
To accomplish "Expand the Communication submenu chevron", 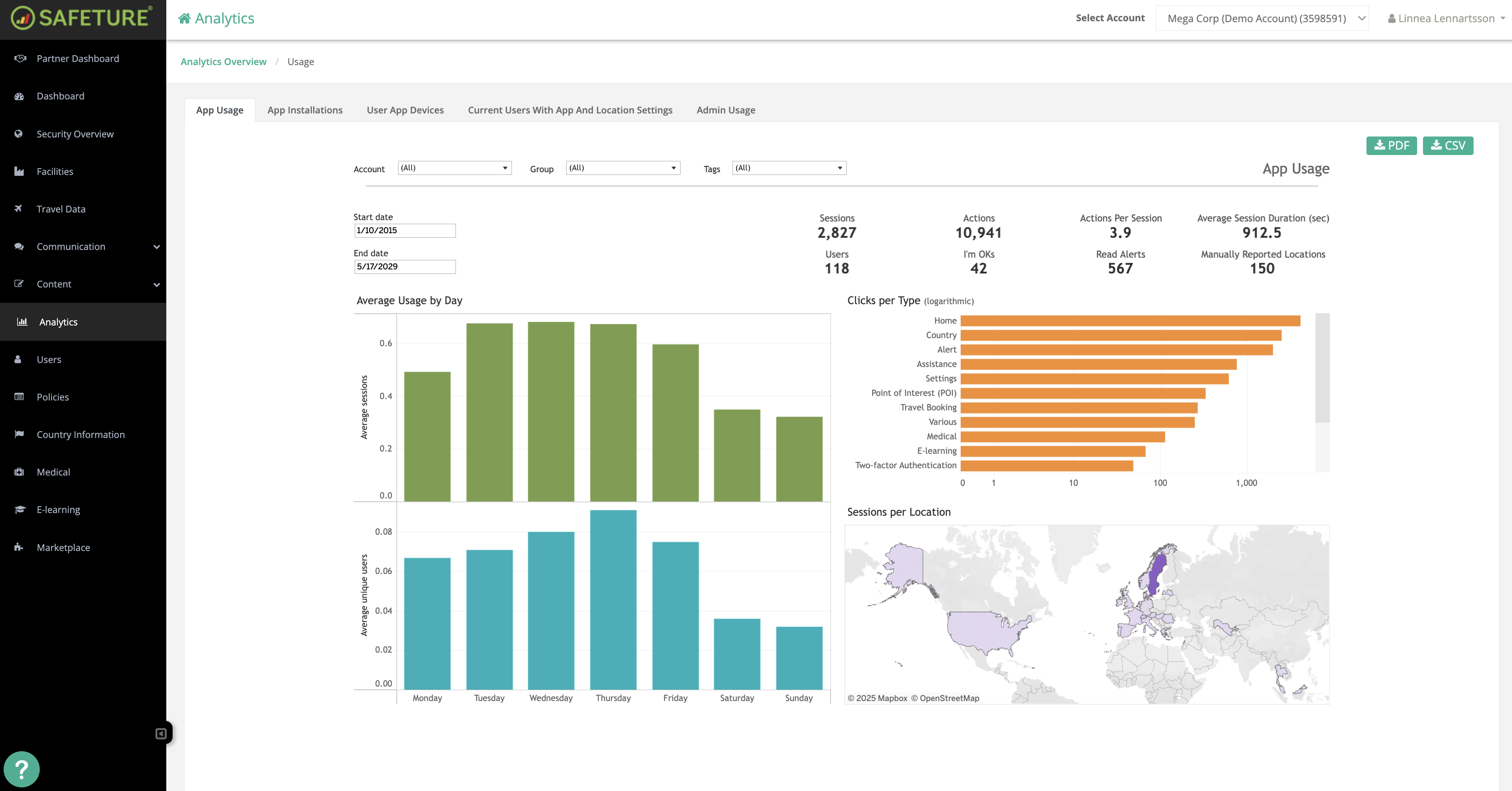I will point(157,247).
